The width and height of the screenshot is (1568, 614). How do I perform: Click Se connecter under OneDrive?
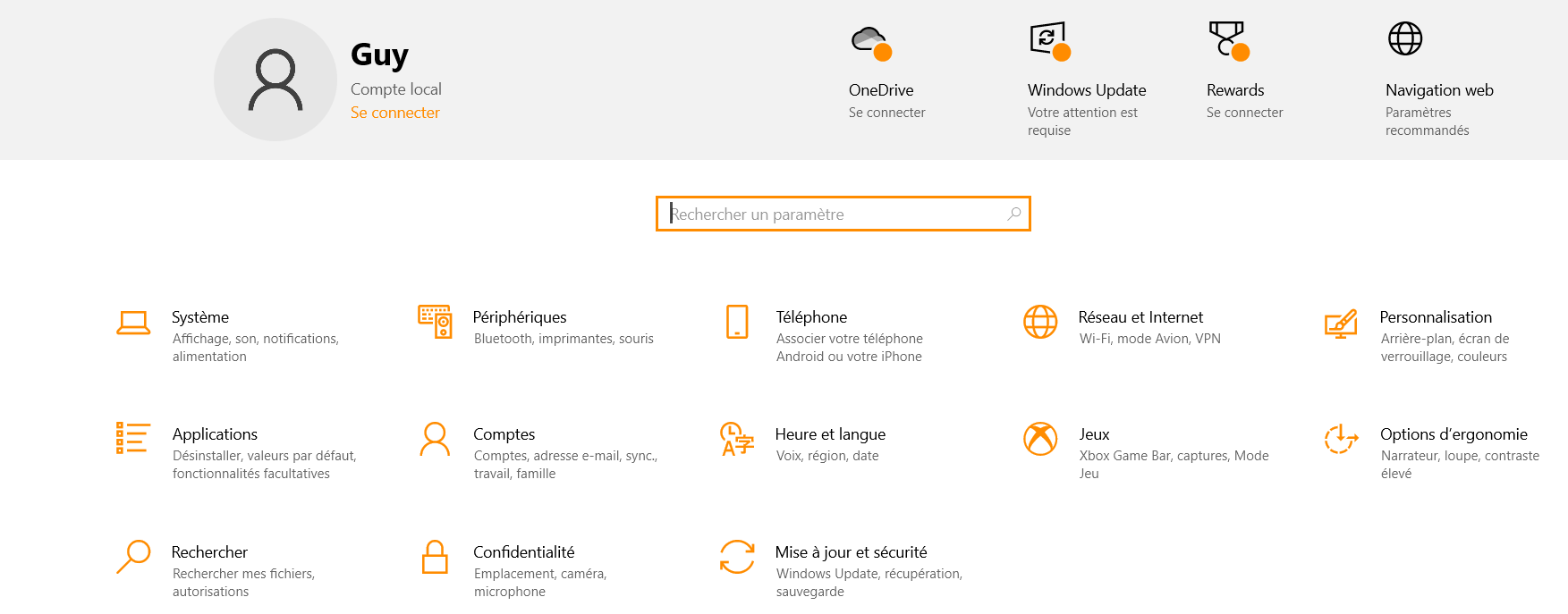pyautogui.click(x=887, y=113)
